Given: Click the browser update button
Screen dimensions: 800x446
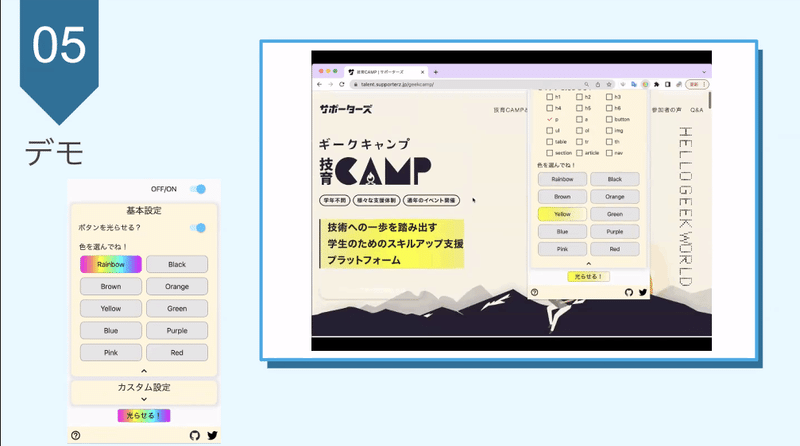Looking at the screenshot, I should (697, 84).
